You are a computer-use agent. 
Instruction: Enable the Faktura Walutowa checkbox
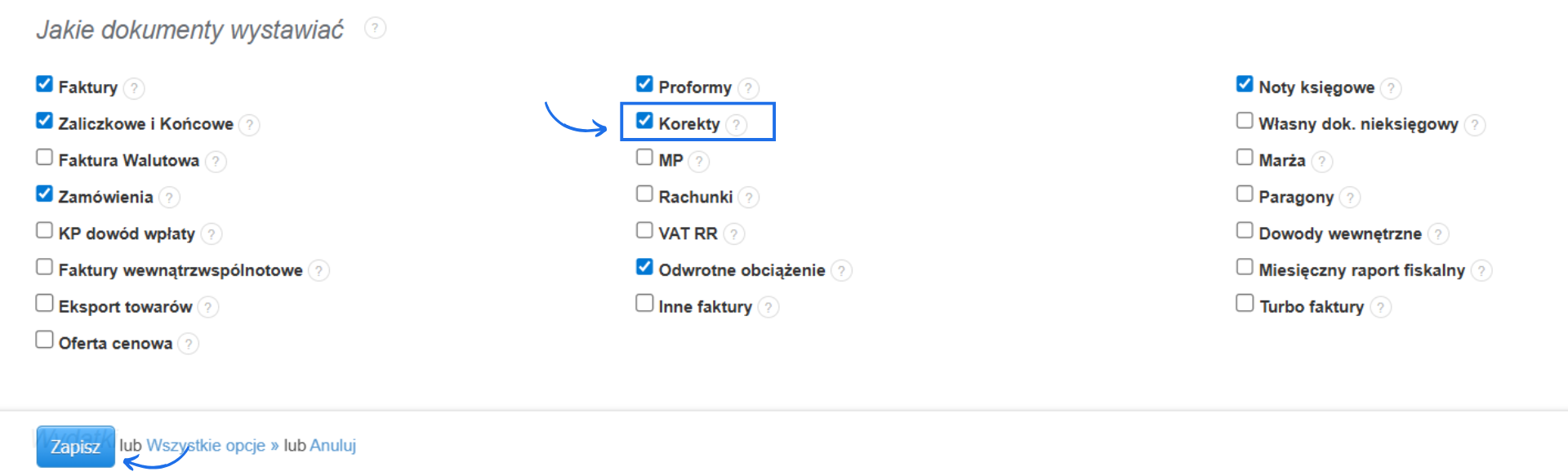pyautogui.click(x=44, y=158)
